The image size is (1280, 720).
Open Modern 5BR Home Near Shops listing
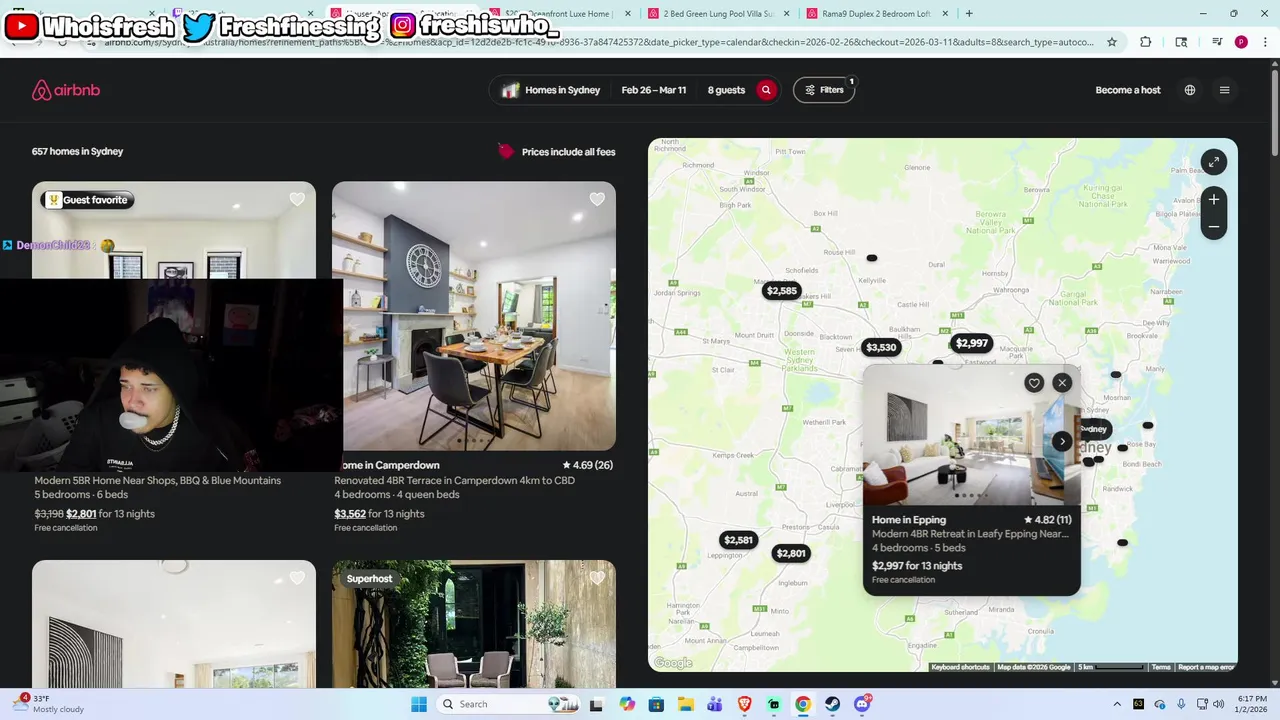pyautogui.click(x=158, y=480)
